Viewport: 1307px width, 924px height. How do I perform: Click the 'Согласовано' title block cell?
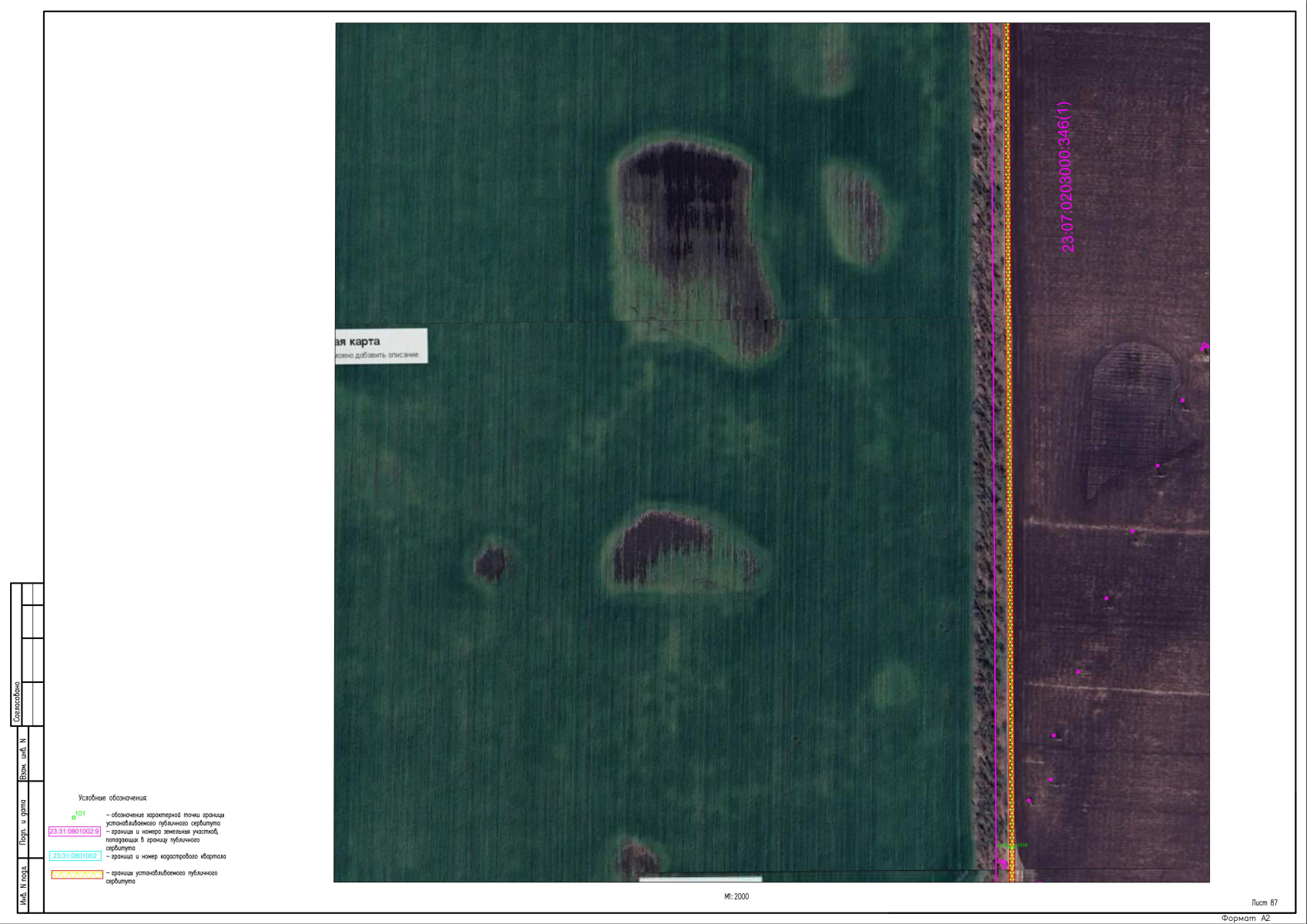[17, 702]
